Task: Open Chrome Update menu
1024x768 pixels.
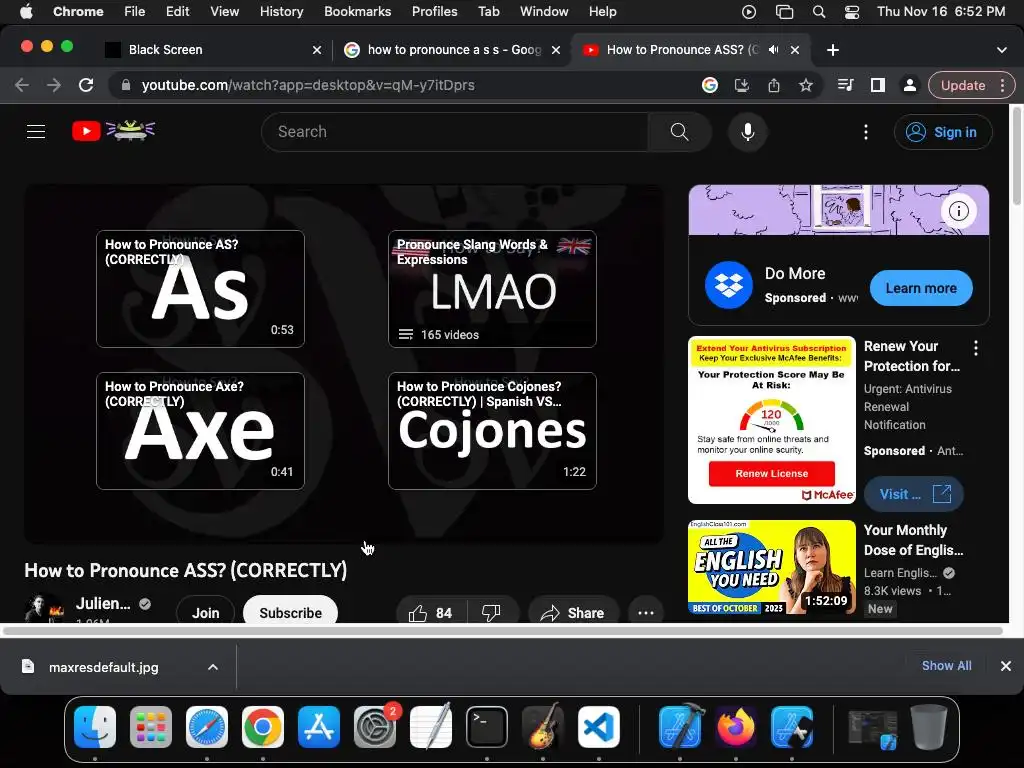Action: point(971,85)
